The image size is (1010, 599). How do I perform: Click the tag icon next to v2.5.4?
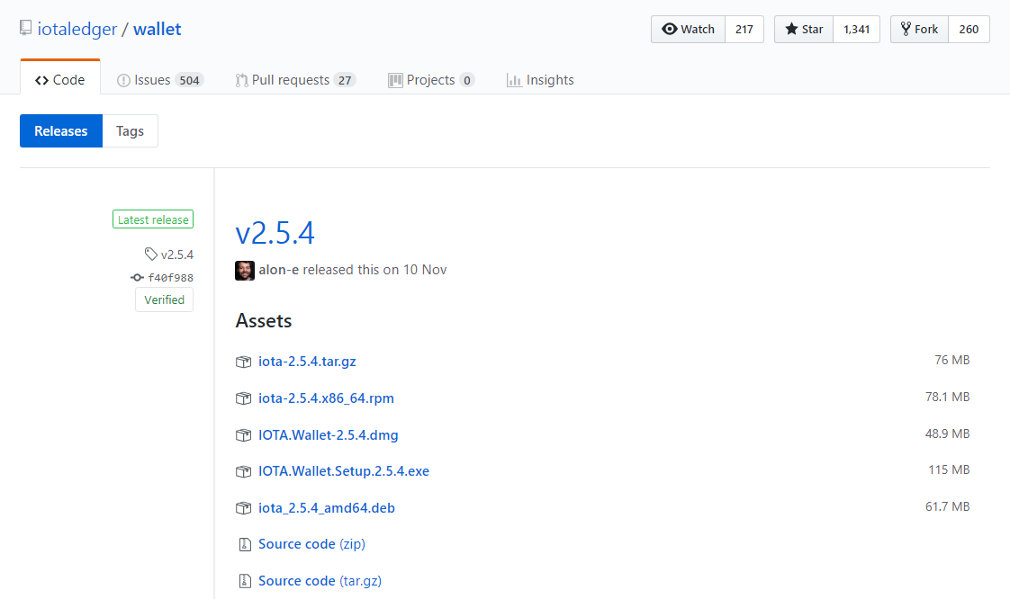pyautogui.click(x=151, y=254)
